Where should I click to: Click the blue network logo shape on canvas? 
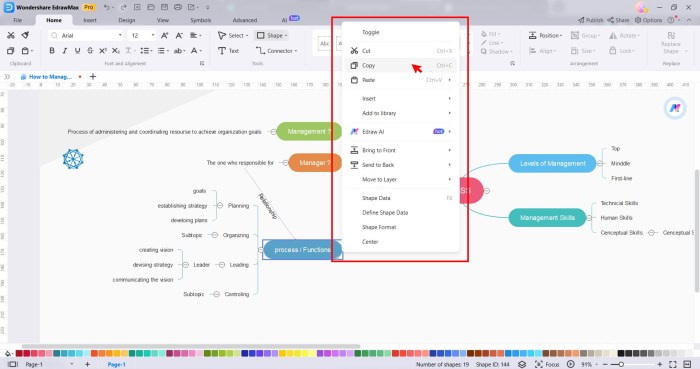tap(73, 159)
